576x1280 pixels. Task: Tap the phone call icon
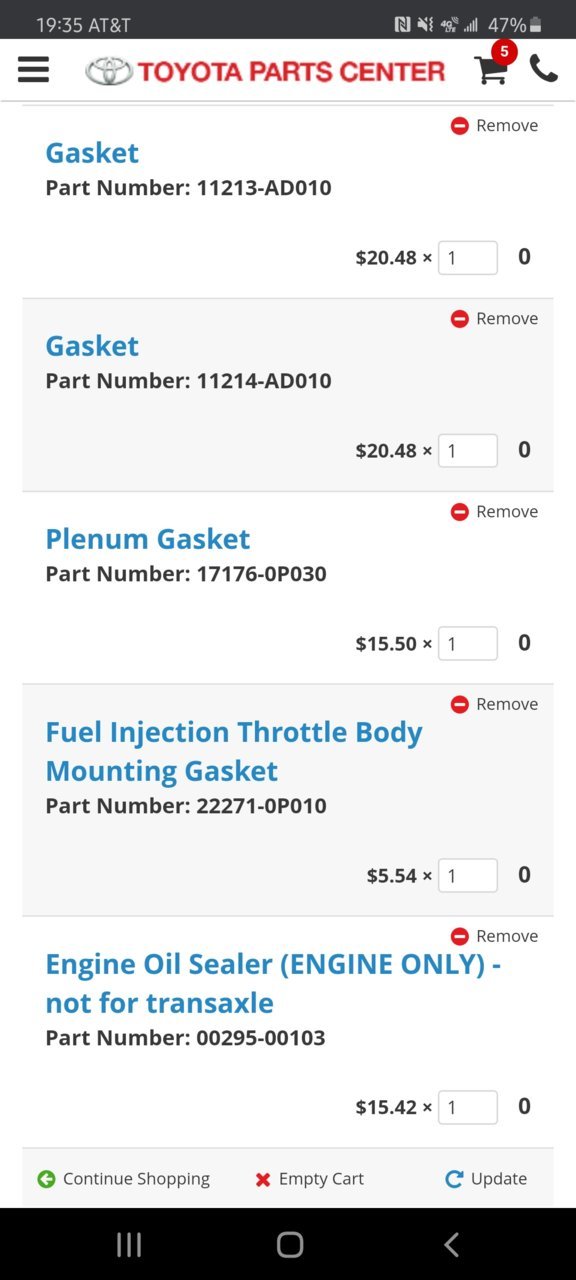(544, 69)
